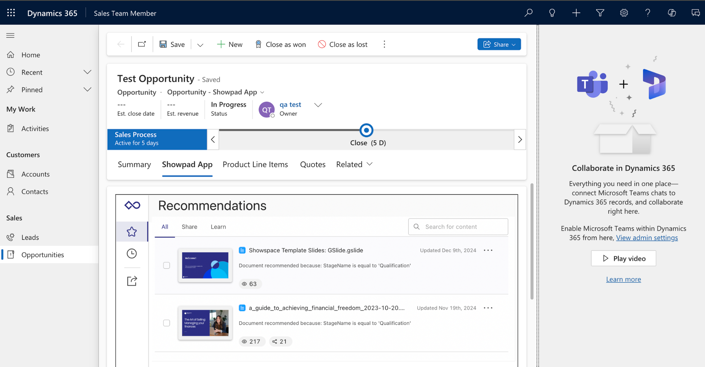This screenshot has height=367, width=705.
Task: Switch to the Summary tab
Action: pos(134,165)
